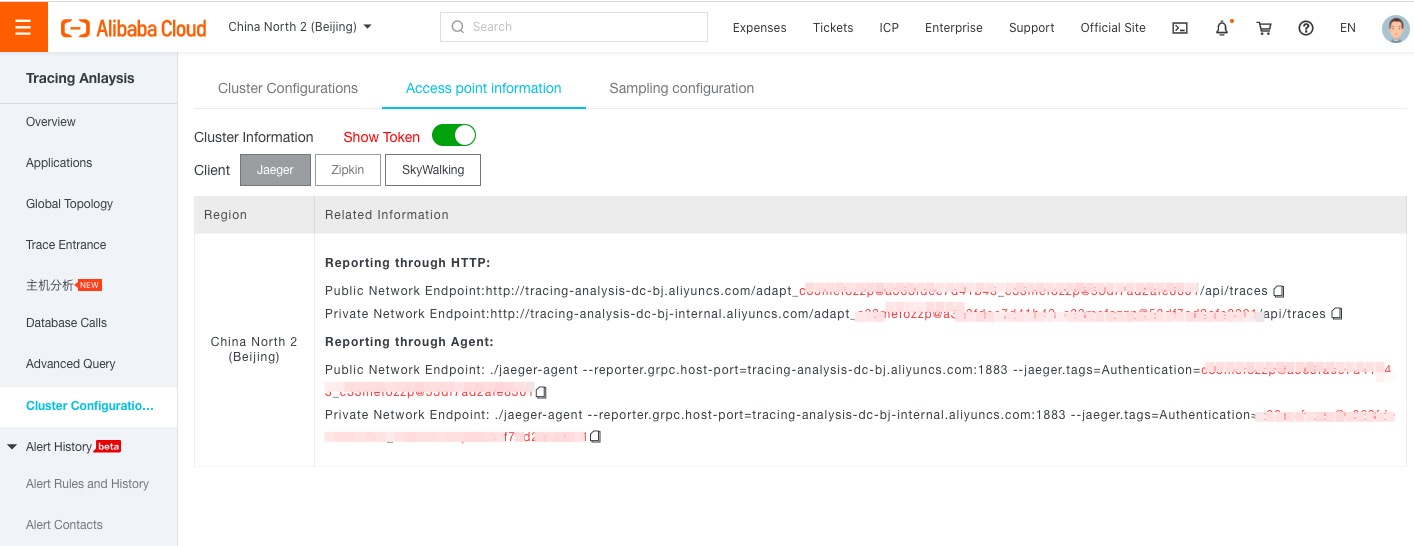The height and width of the screenshot is (546, 1414).
Task: Open the Cloud Shell terminal icon
Action: (x=1180, y=28)
